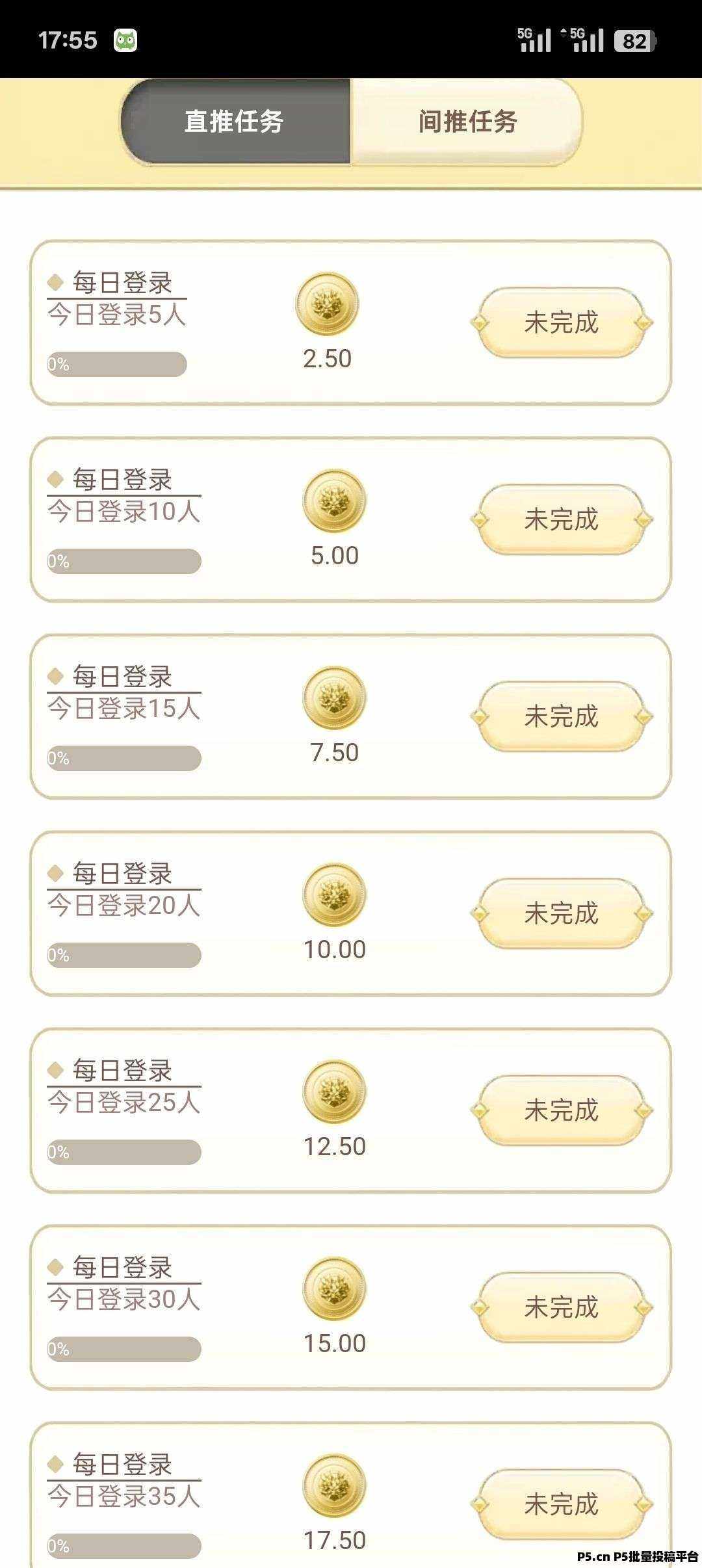
Task: Tap the progress bar under 今日登录5人
Action: [x=117, y=364]
